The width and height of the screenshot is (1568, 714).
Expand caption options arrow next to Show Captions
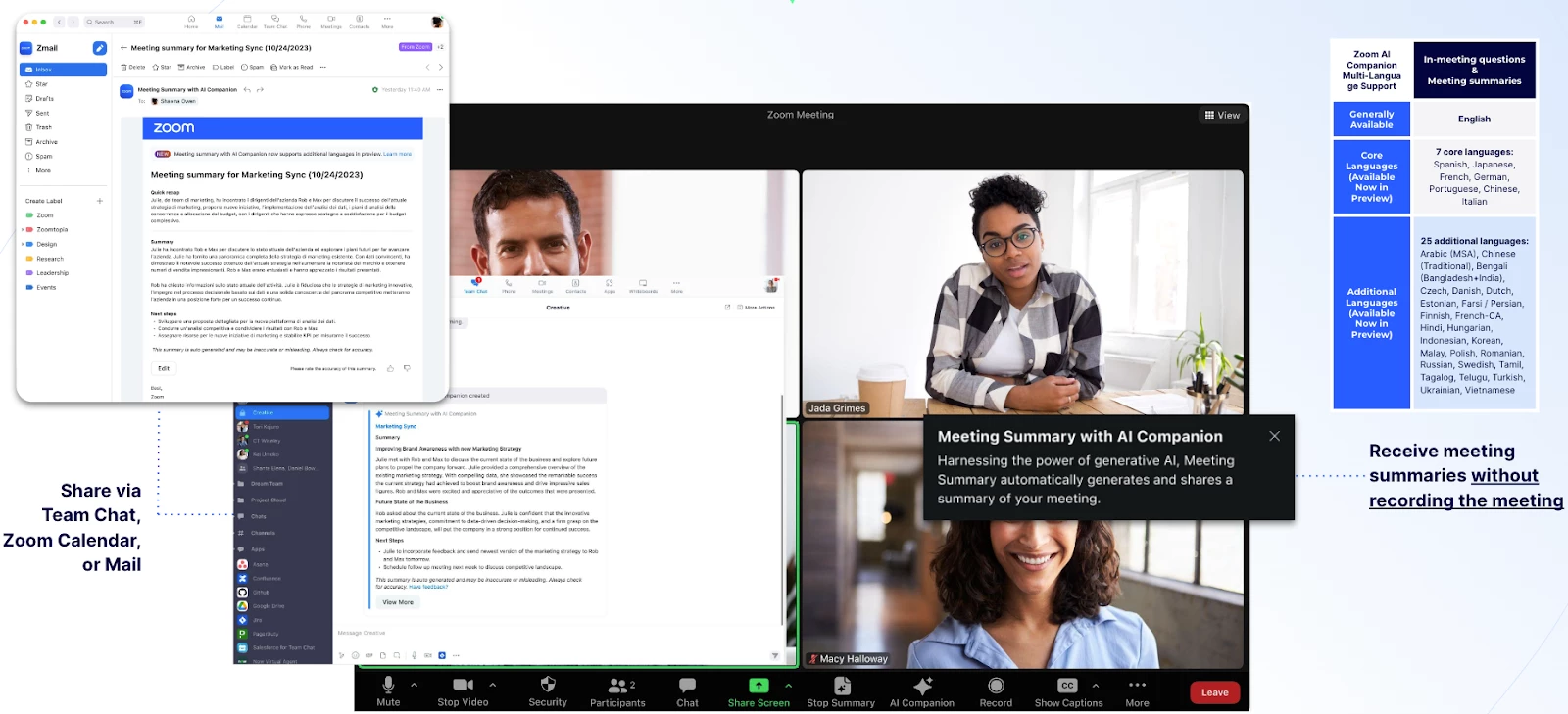coord(1095,685)
